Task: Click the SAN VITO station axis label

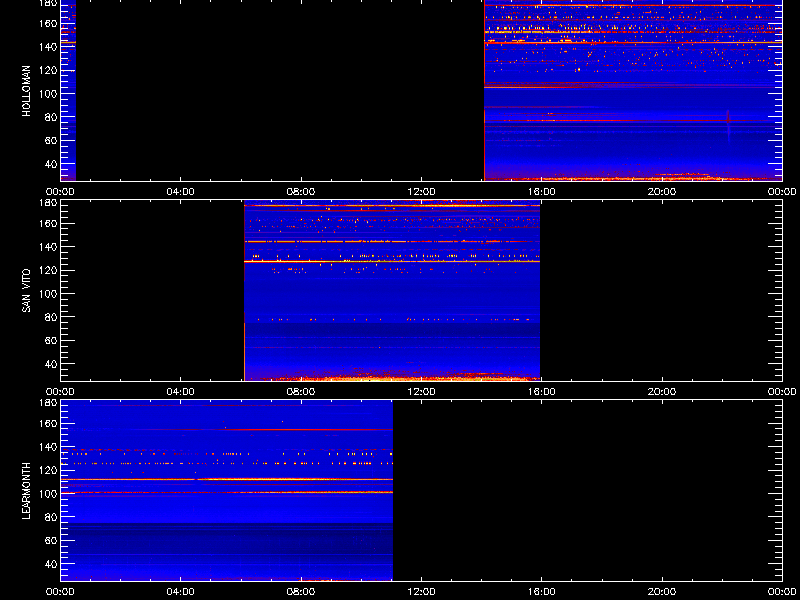Action: [27, 291]
